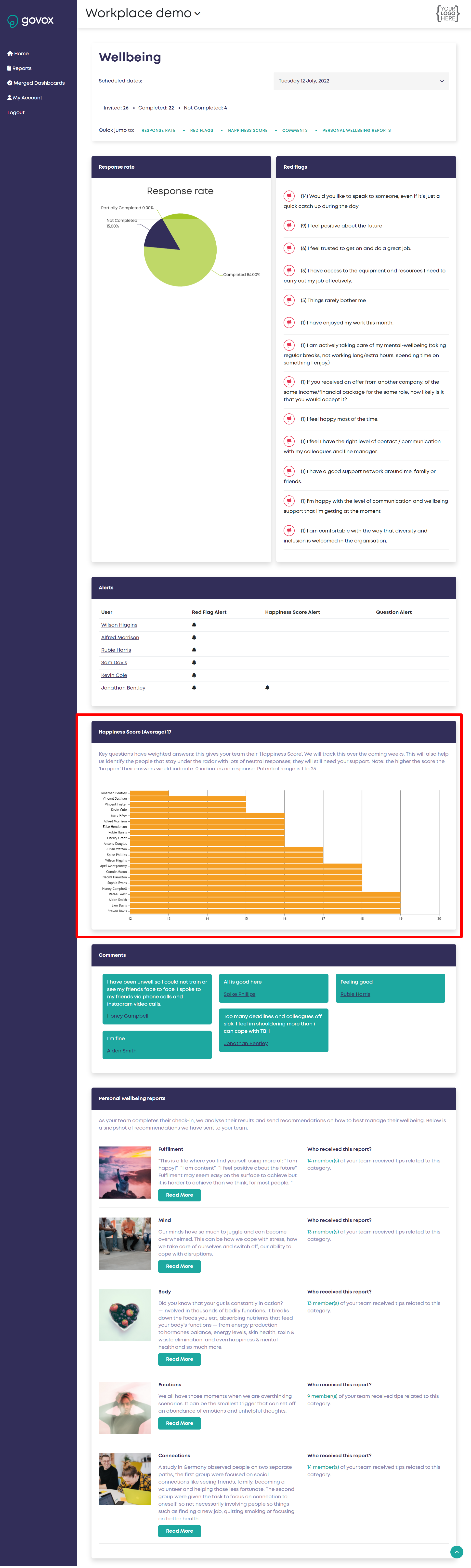Image resolution: width=471 pixels, height=1568 pixels.
Task: Open Kevin Cole user link
Action: [114, 675]
